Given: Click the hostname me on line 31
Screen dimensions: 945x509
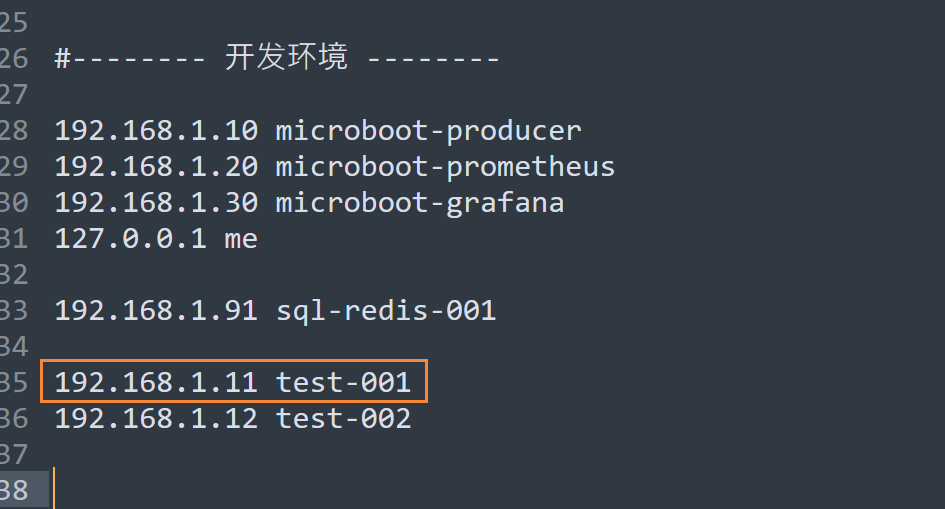Looking at the screenshot, I should (x=241, y=240).
